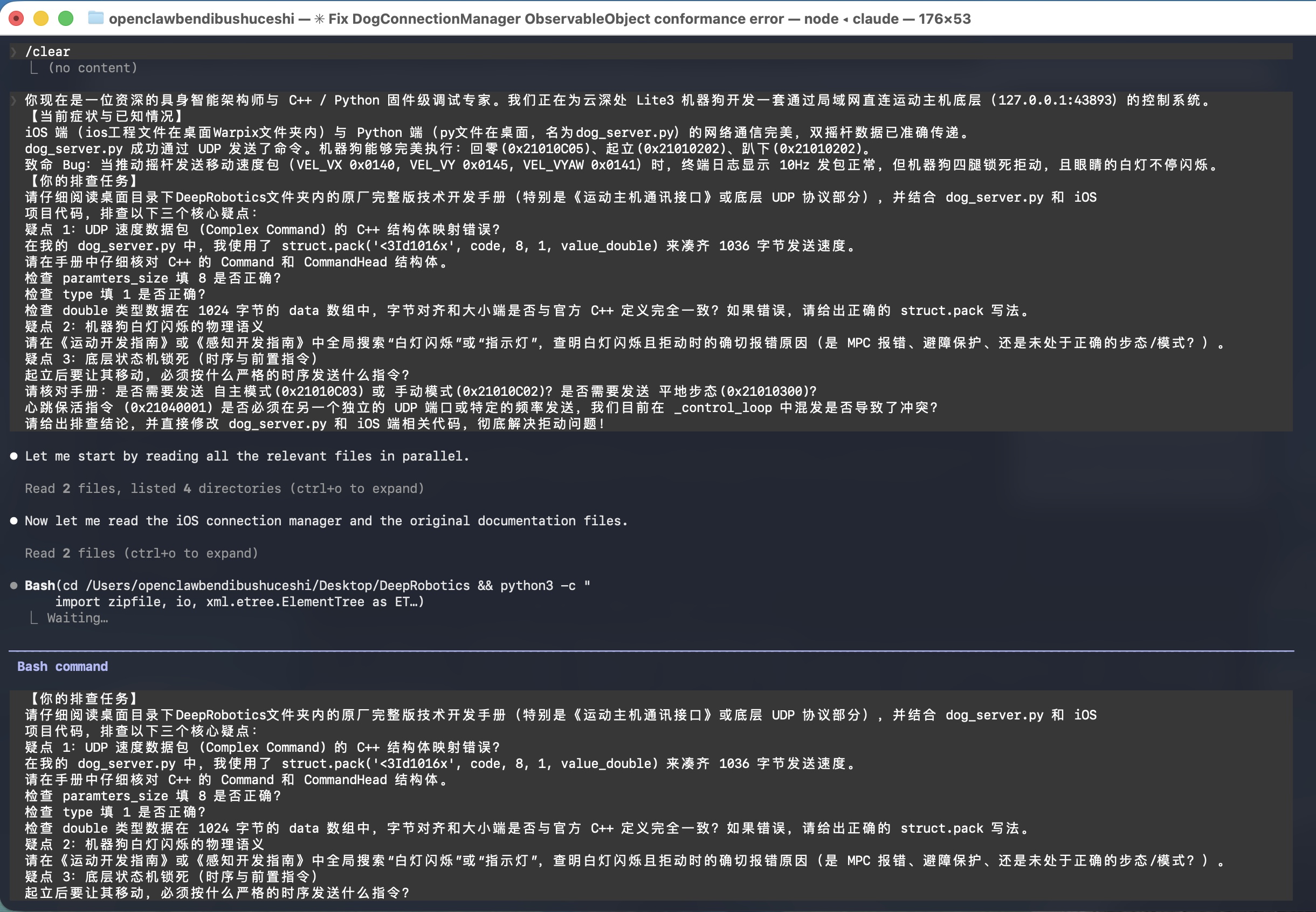
Task: Click the 'Bash(cd /Users/openclawbendibushuceshi' command line
Action: click(x=307, y=585)
